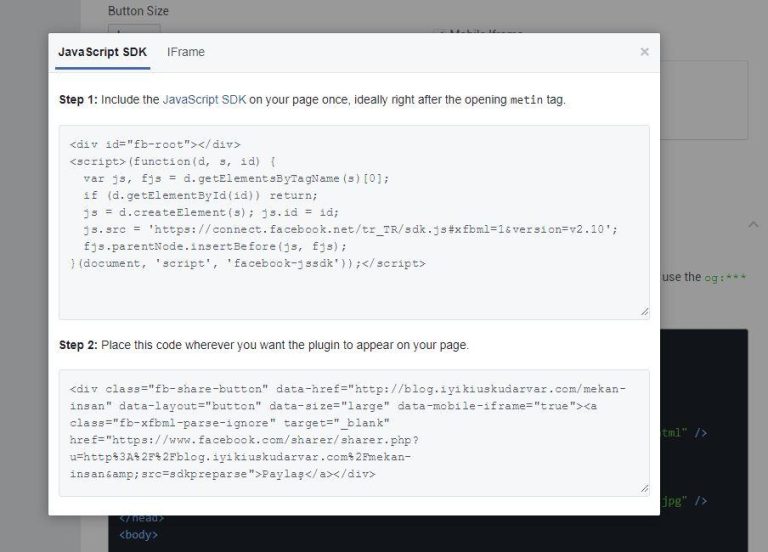The width and height of the screenshot is (768, 552).
Task: Grab the Step 2 code box resize handle
Action: click(x=644, y=488)
